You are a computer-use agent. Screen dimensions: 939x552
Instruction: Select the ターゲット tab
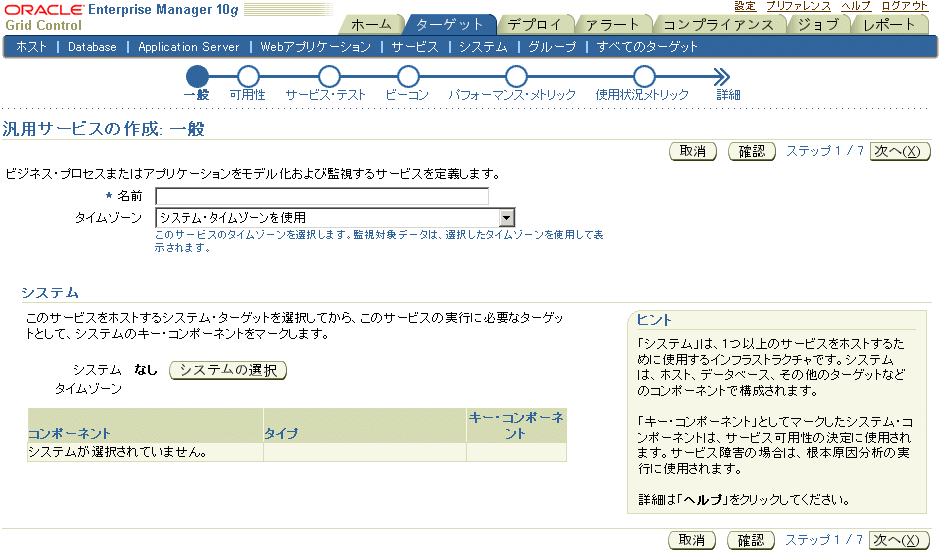coord(449,25)
